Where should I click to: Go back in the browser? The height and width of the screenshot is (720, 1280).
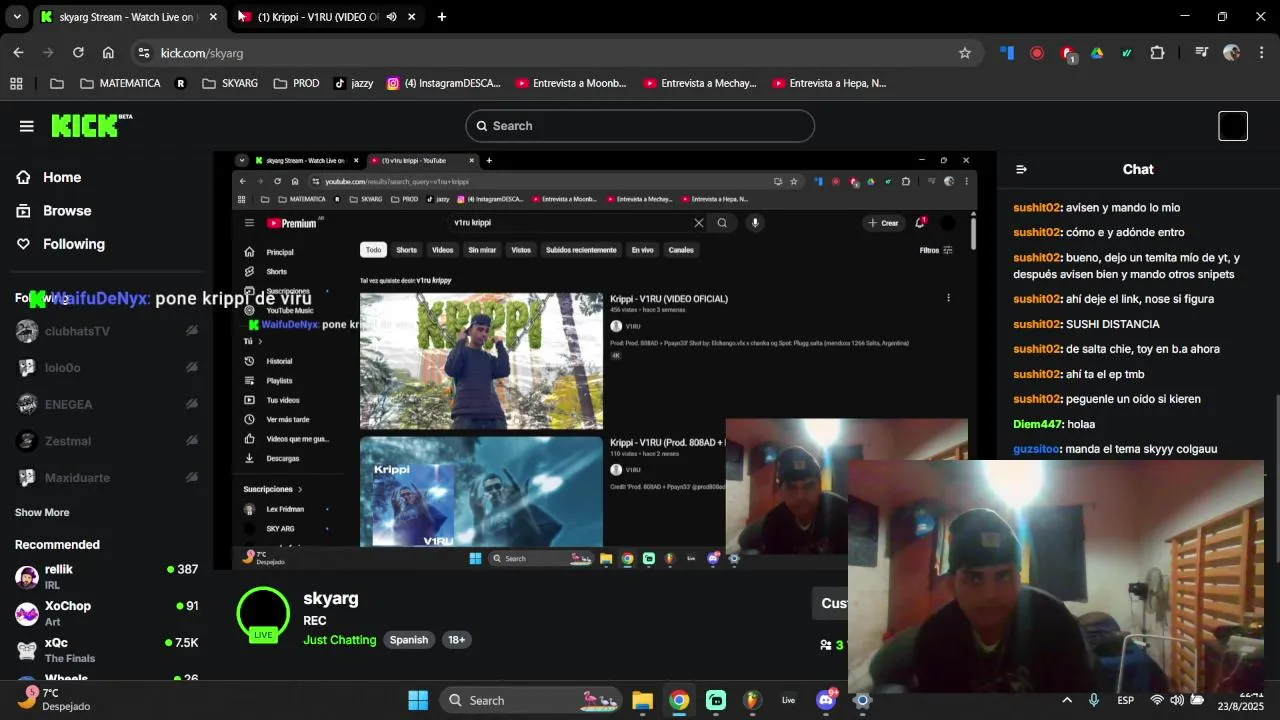[18, 53]
